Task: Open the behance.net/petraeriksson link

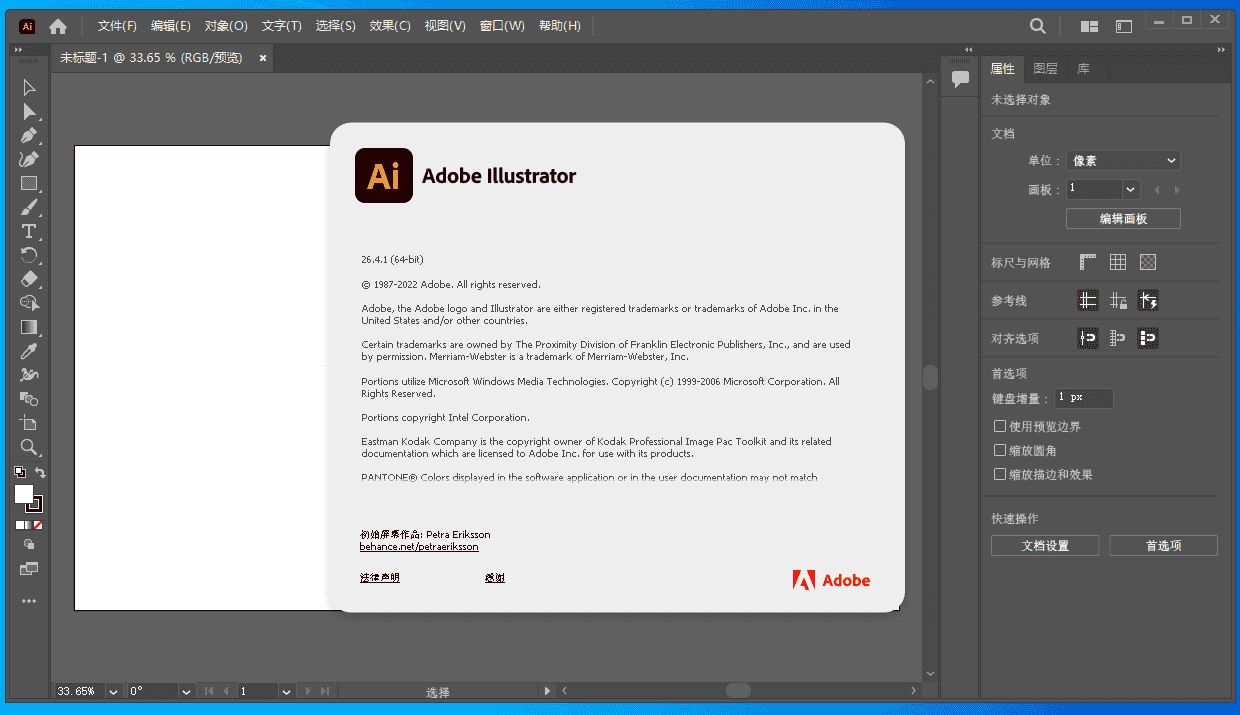Action: 419,546
